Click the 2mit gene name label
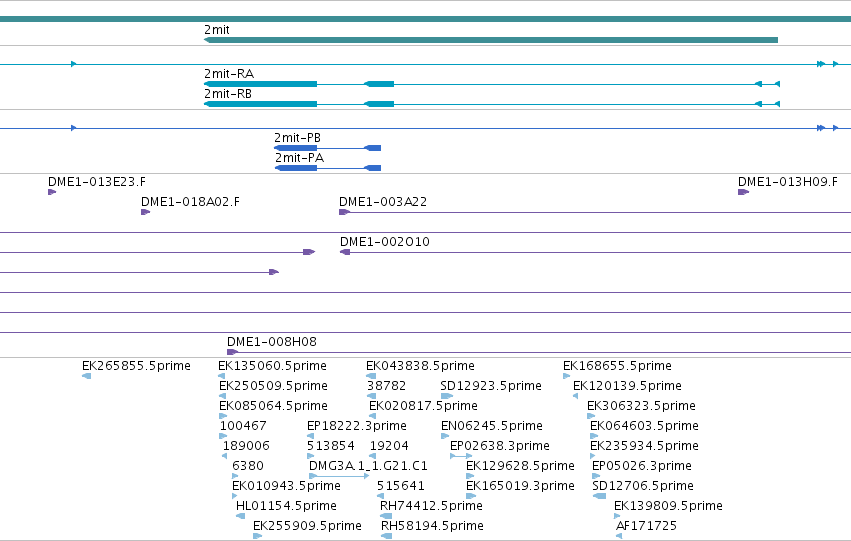The width and height of the screenshot is (851, 541). click(x=217, y=30)
